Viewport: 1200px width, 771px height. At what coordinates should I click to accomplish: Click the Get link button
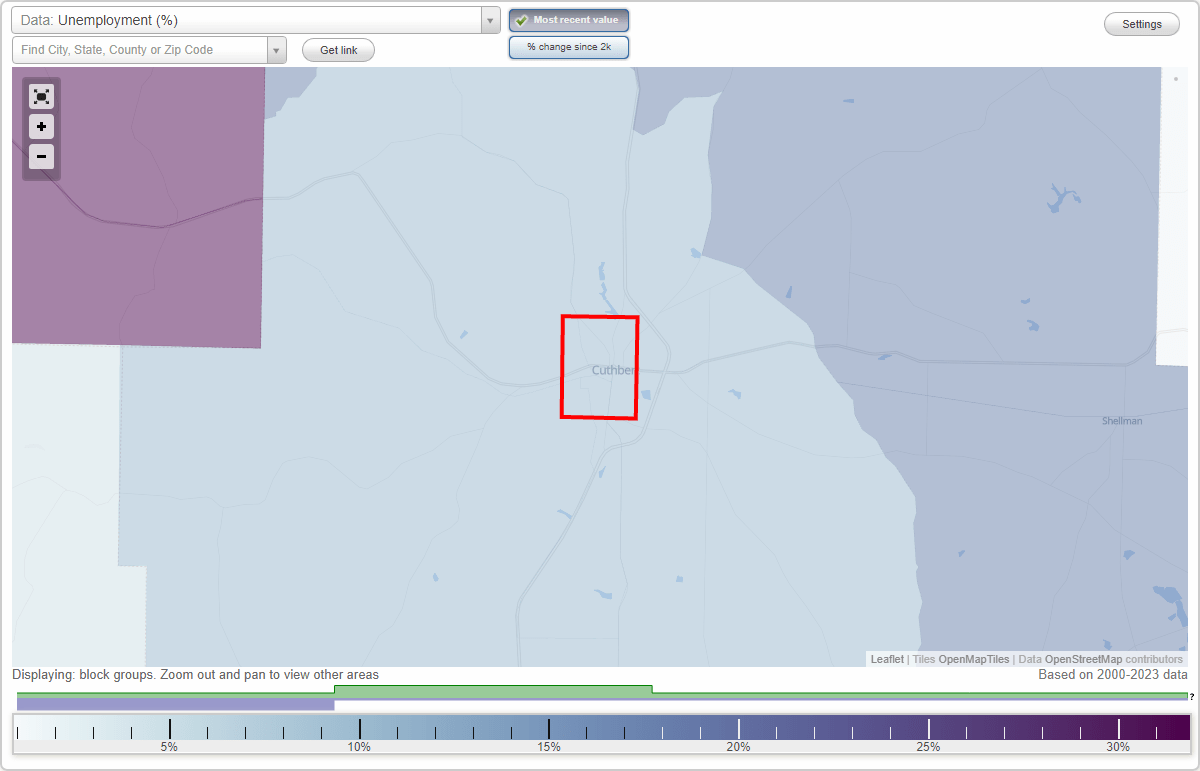338,50
